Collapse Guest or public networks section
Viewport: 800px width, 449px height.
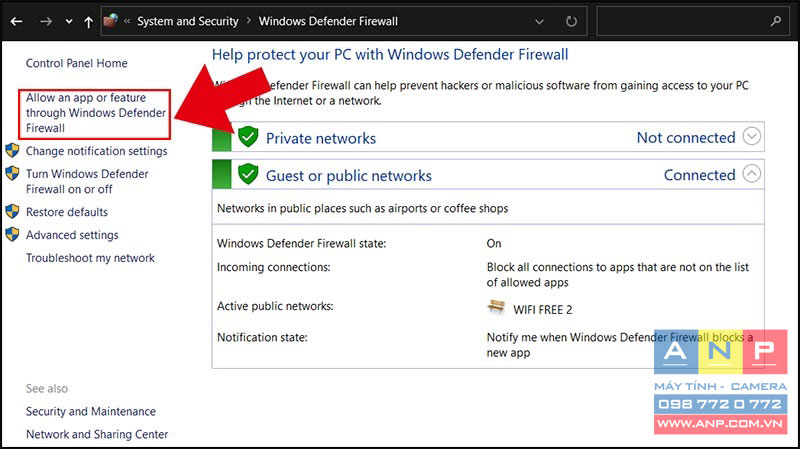752,173
